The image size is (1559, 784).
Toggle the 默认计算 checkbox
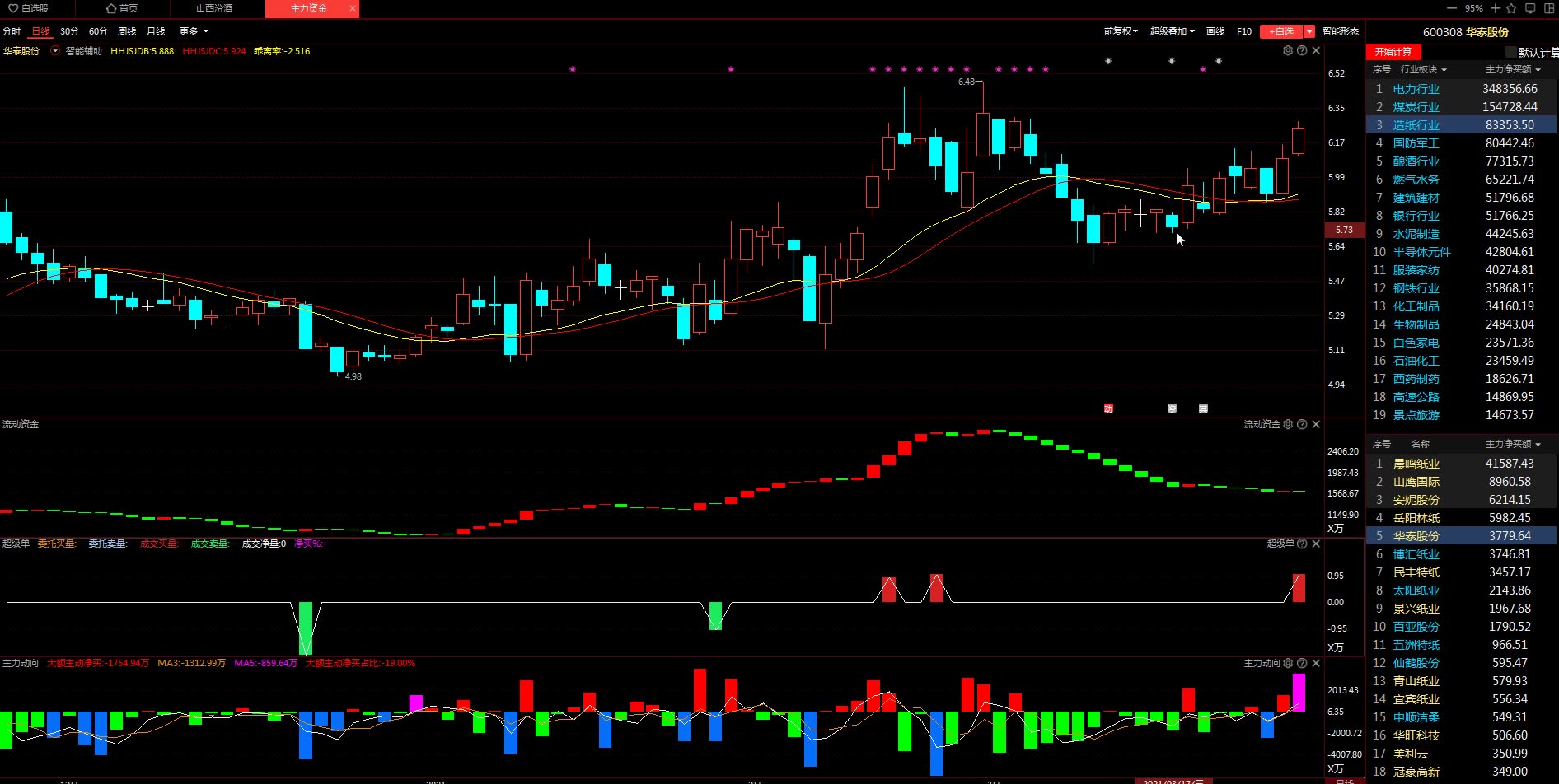click(1510, 52)
